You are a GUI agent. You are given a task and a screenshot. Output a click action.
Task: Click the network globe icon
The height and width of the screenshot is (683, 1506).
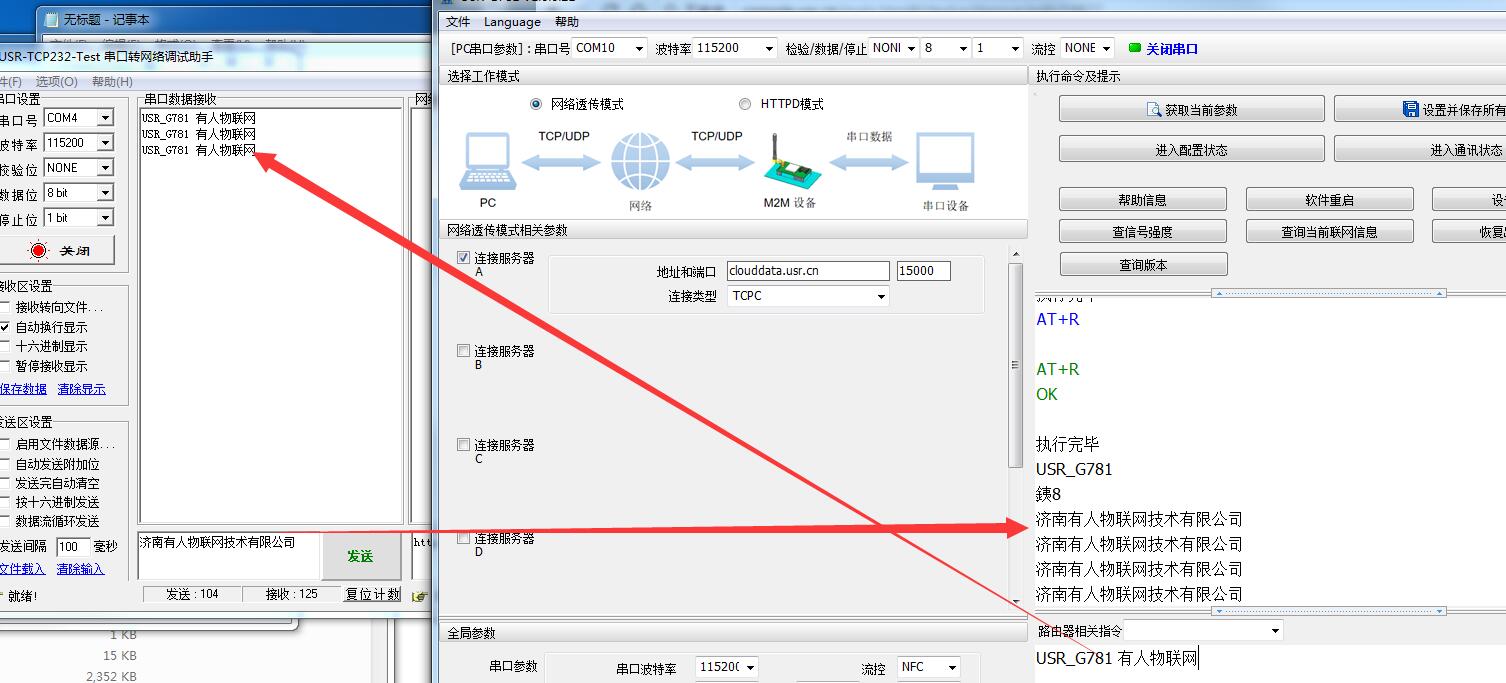click(x=640, y=162)
